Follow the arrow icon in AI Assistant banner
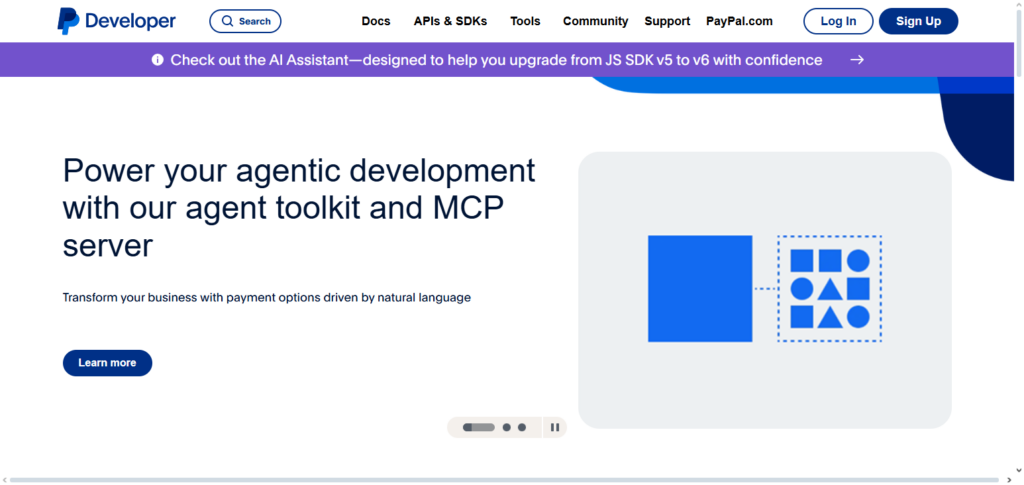Image resolution: width=1024 pixels, height=485 pixels. [x=857, y=60]
